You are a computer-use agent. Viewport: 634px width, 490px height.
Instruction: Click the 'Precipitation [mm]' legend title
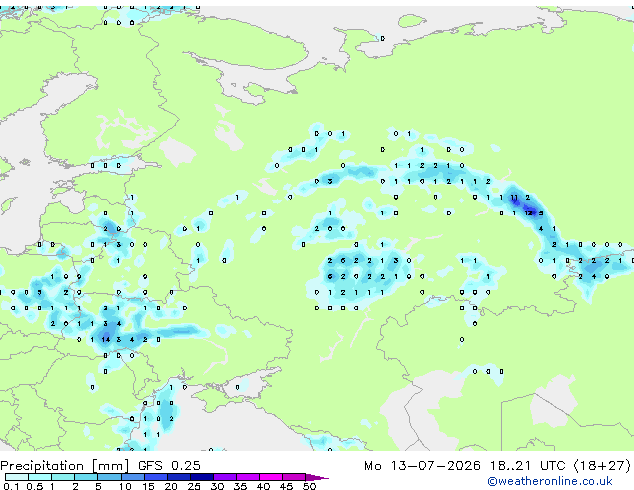(65, 466)
